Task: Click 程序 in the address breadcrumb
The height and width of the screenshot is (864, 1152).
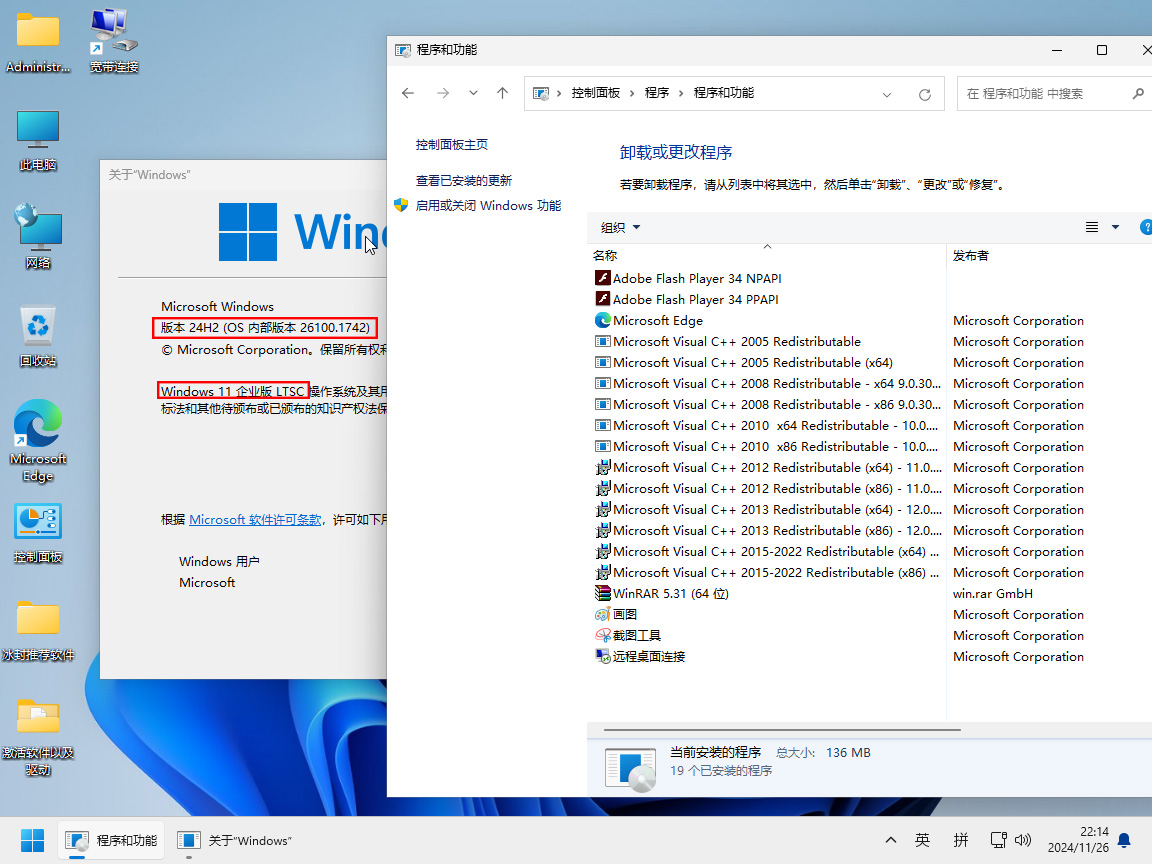Action: point(657,93)
